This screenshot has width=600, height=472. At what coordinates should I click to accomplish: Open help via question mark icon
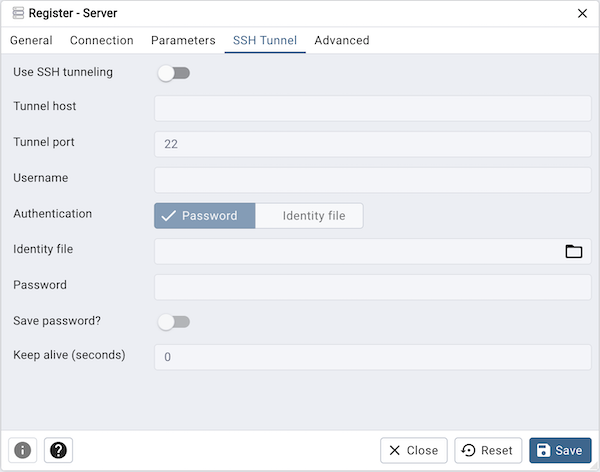58,450
